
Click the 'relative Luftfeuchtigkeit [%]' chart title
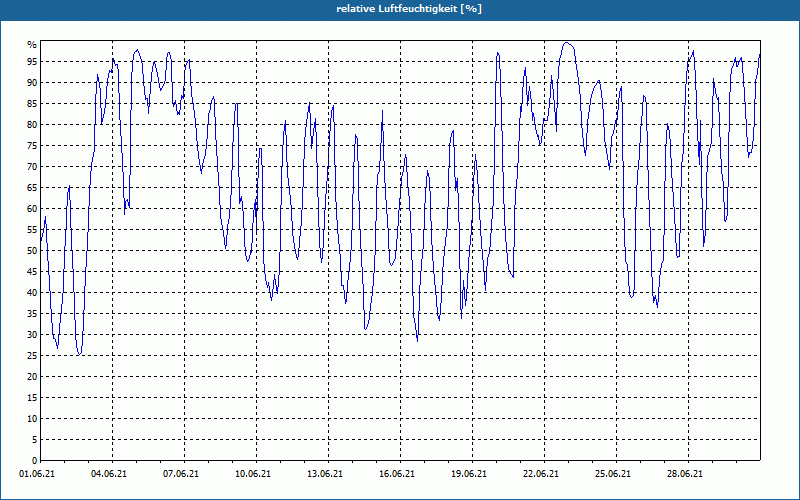(x=409, y=9)
